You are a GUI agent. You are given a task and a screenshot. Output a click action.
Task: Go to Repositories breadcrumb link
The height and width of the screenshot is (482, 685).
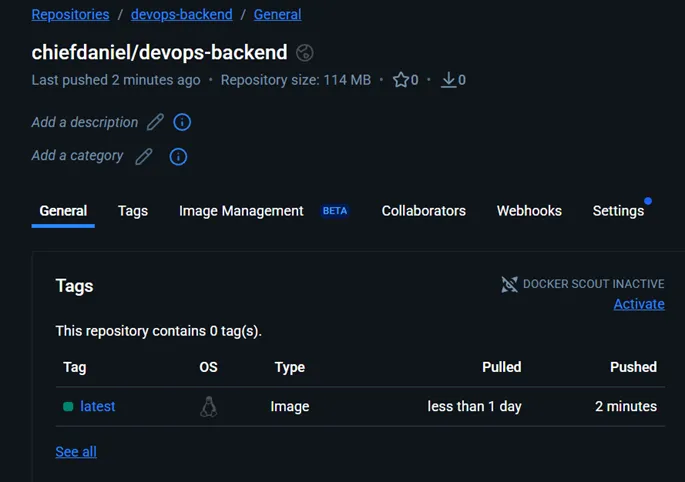click(70, 14)
